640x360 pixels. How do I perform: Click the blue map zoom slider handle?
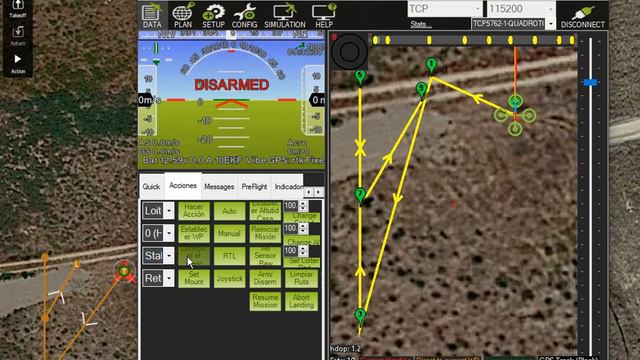590,82
